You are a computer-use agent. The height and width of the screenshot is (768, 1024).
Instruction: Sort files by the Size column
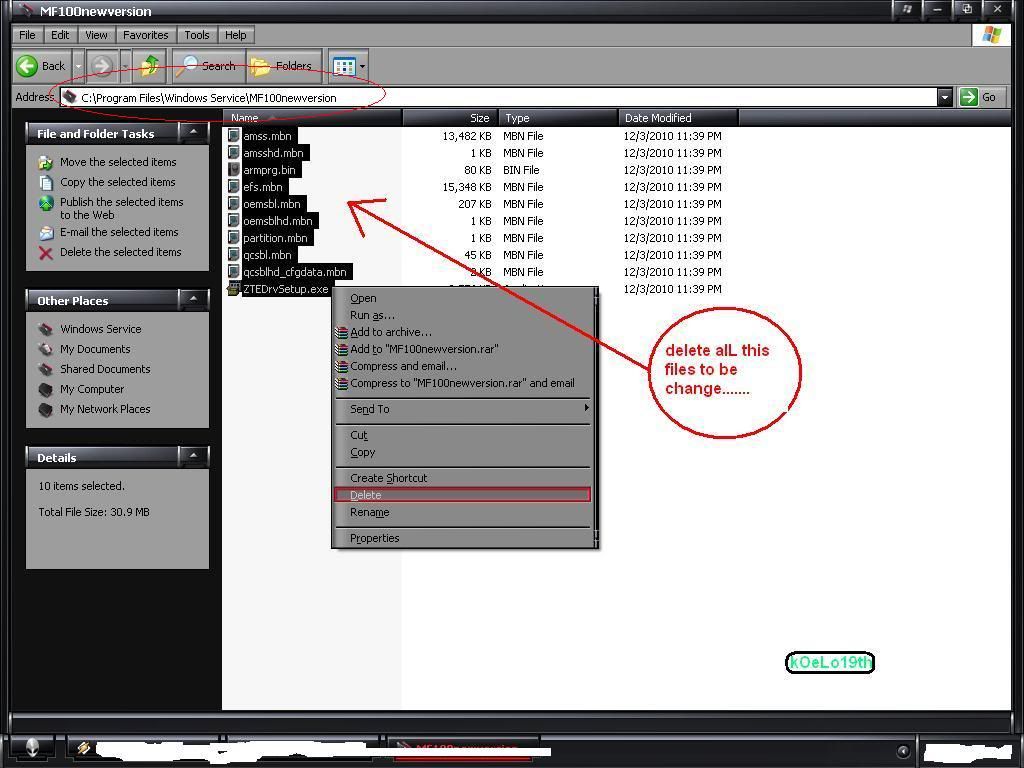[450, 118]
